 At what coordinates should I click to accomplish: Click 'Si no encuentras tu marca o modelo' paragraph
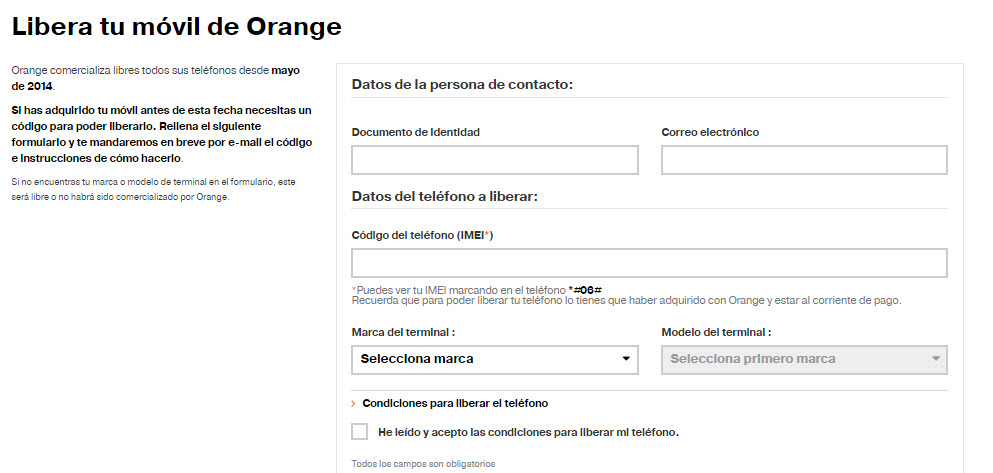click(x=154, y=189)
